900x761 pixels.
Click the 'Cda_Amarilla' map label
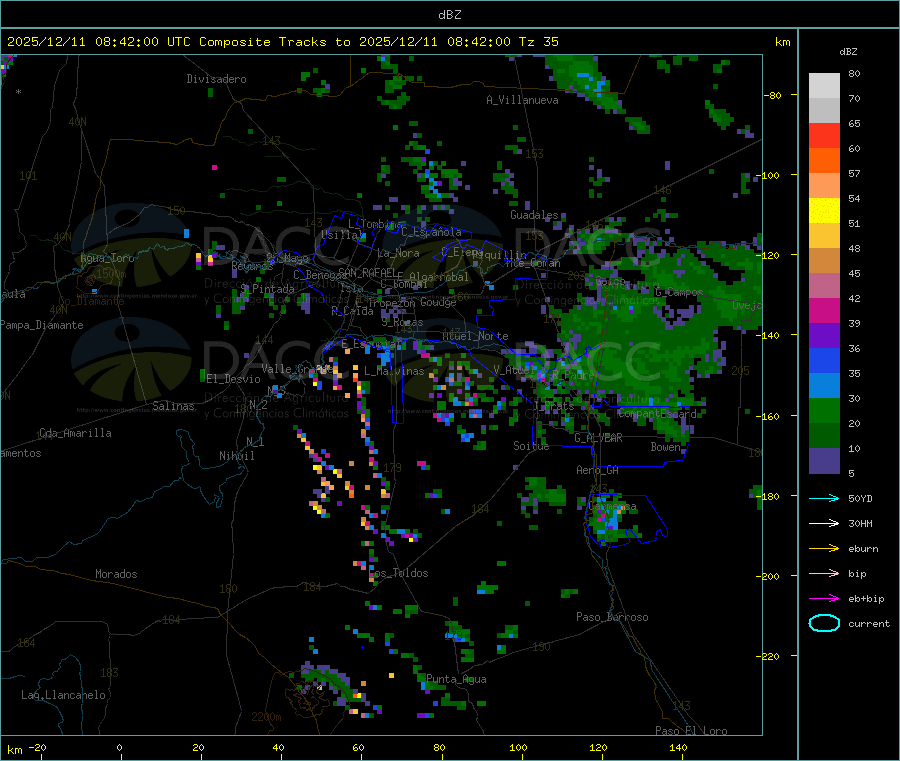75,433
